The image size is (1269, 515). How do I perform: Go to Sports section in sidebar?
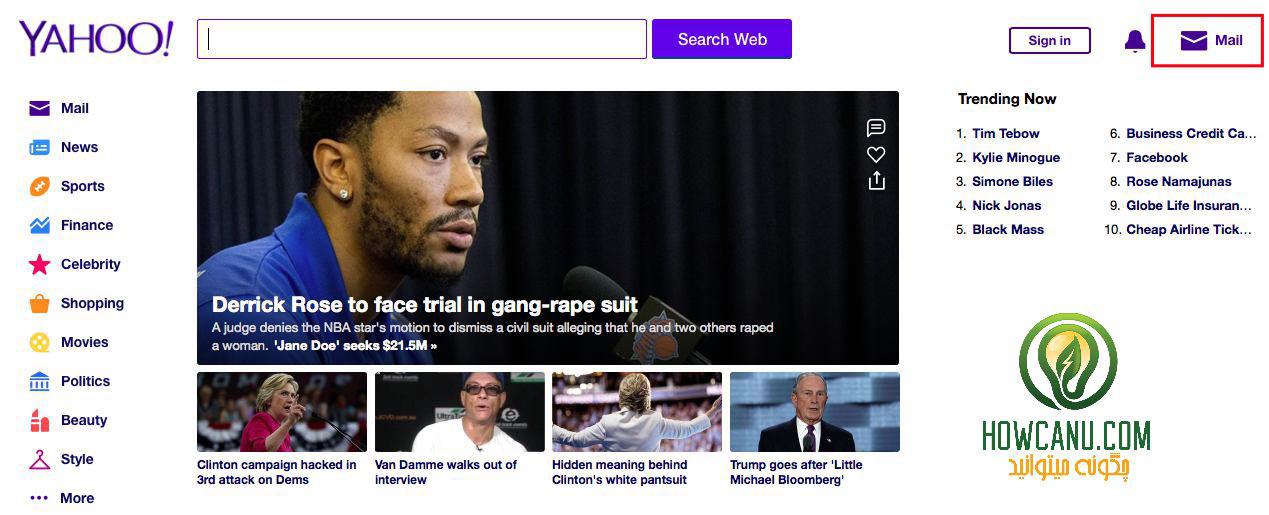point(82,186)
